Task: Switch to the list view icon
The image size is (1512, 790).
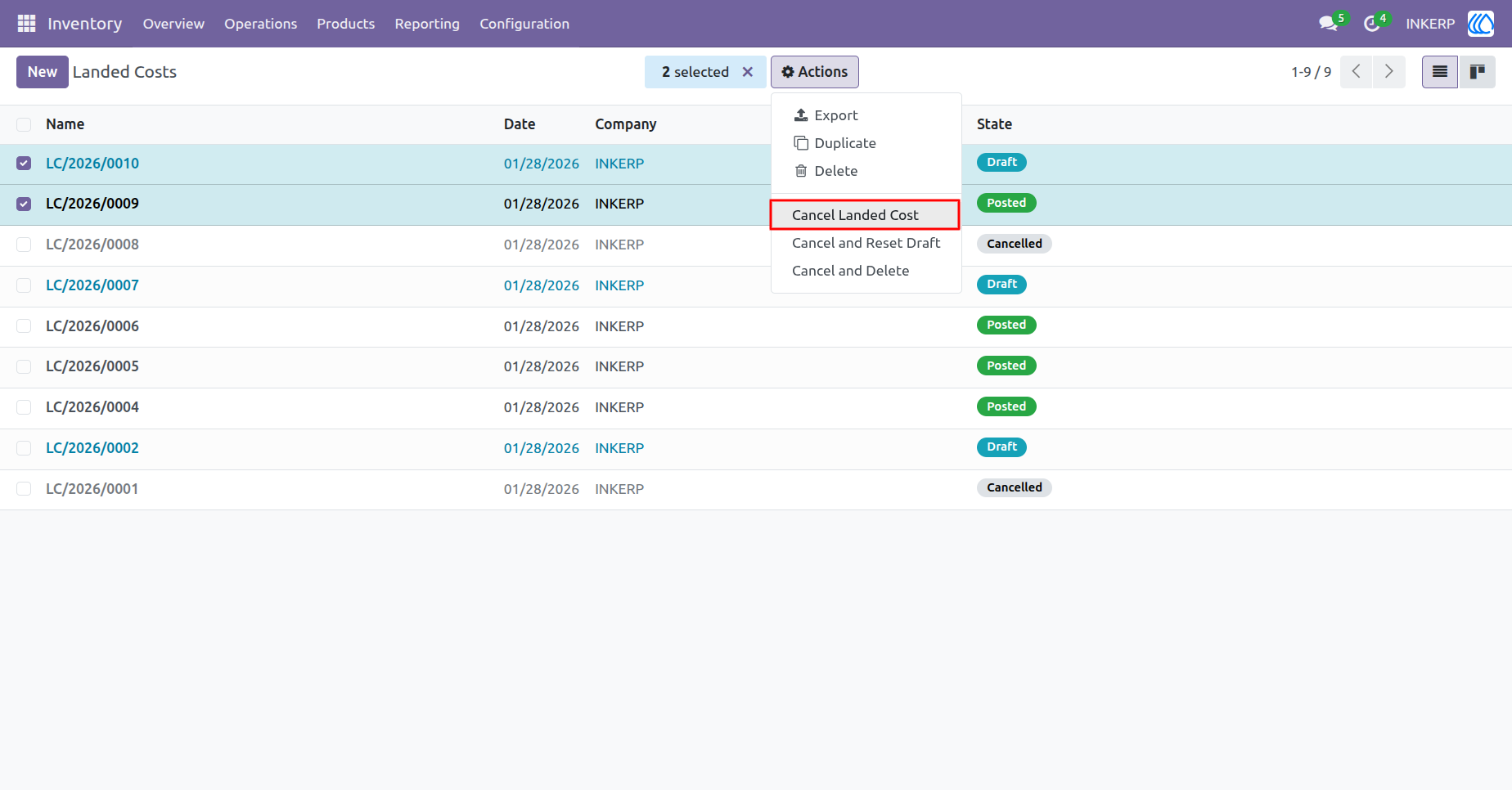Action: (x=1440, y=72)
